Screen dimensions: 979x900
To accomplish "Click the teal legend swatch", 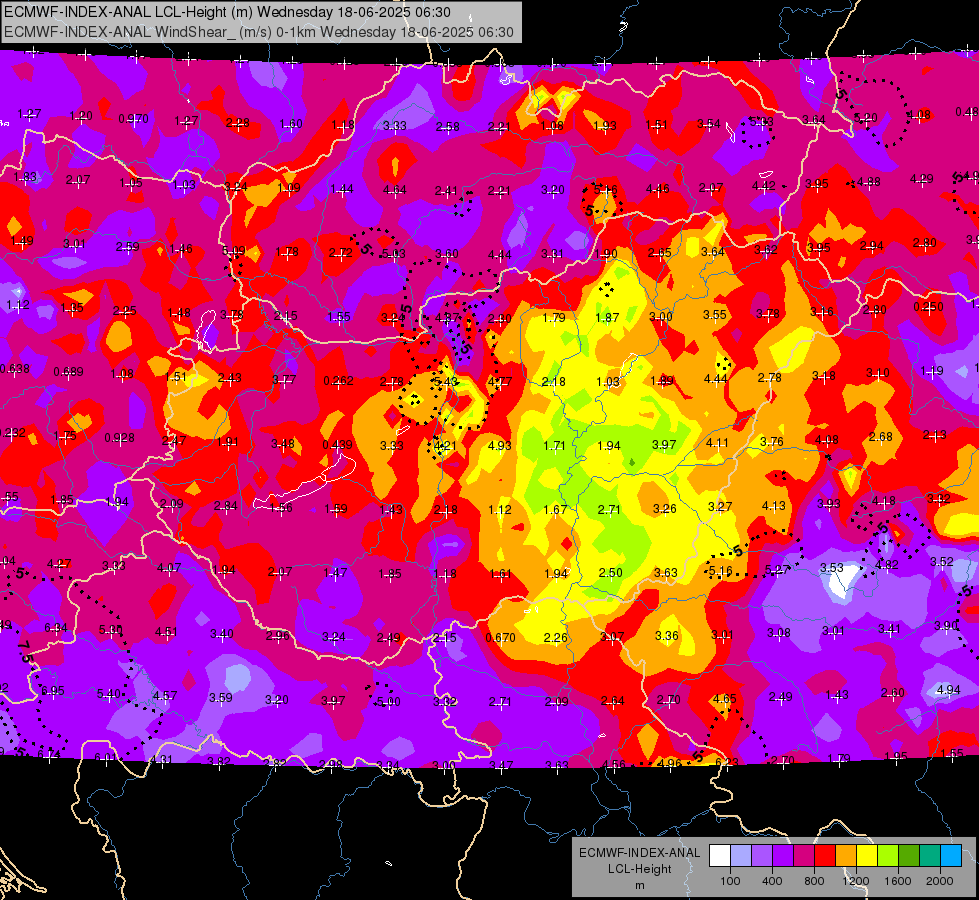I will pyautogui.click(x=930, y=856).
